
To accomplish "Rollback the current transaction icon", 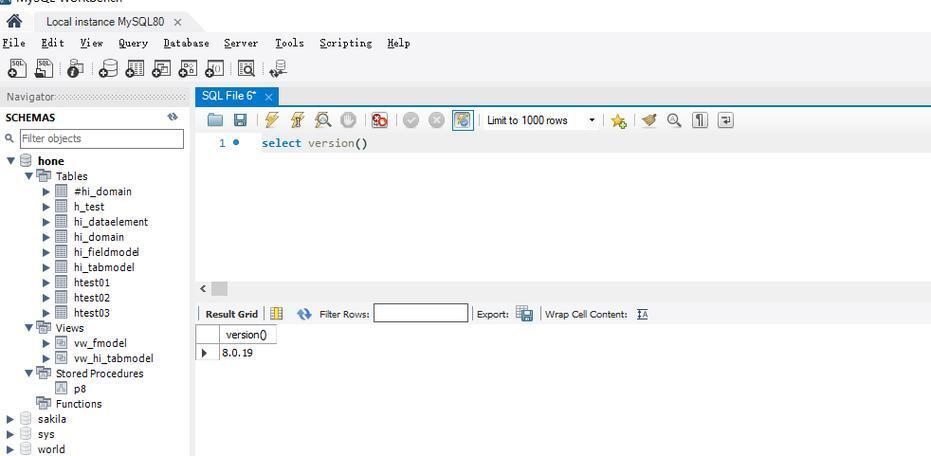I will 436,120.
